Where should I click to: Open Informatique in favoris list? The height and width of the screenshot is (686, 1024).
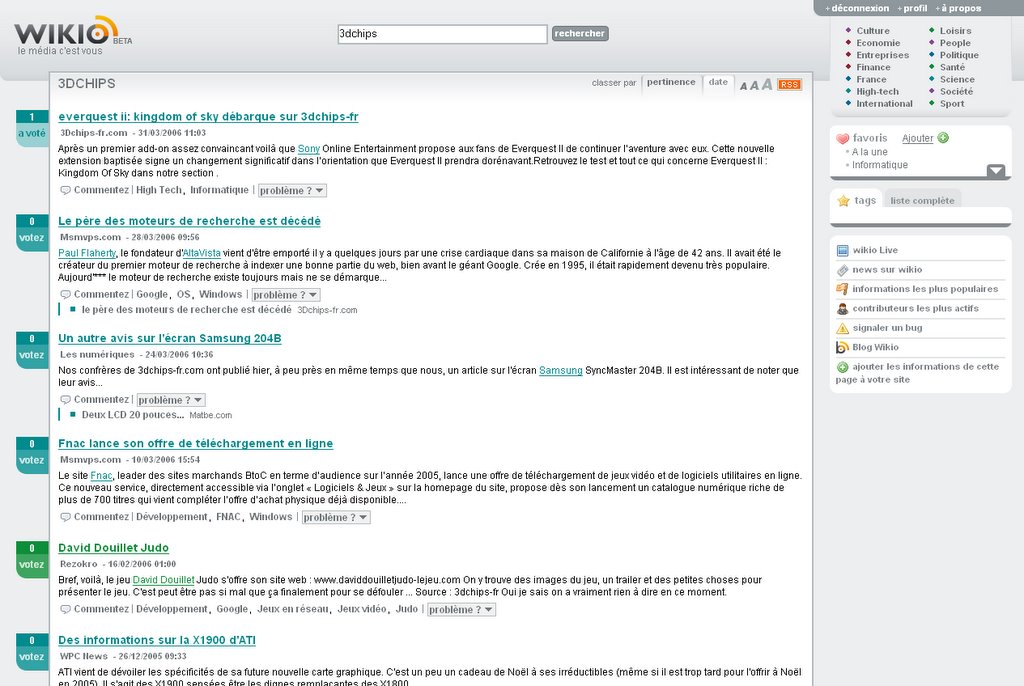pos(880,165)
